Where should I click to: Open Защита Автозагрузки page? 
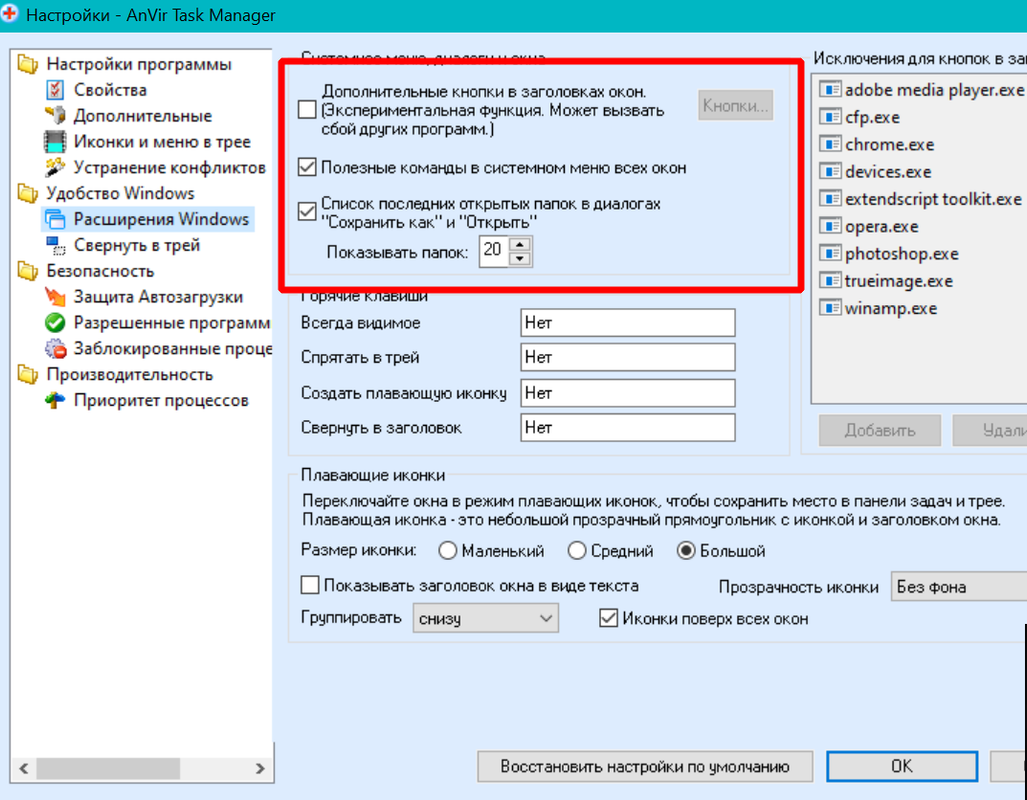158,297
